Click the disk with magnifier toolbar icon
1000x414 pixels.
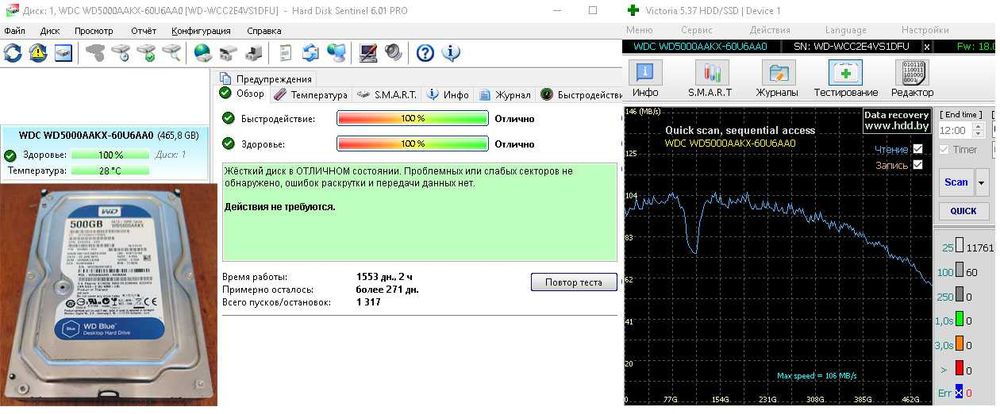pos(171,53)
